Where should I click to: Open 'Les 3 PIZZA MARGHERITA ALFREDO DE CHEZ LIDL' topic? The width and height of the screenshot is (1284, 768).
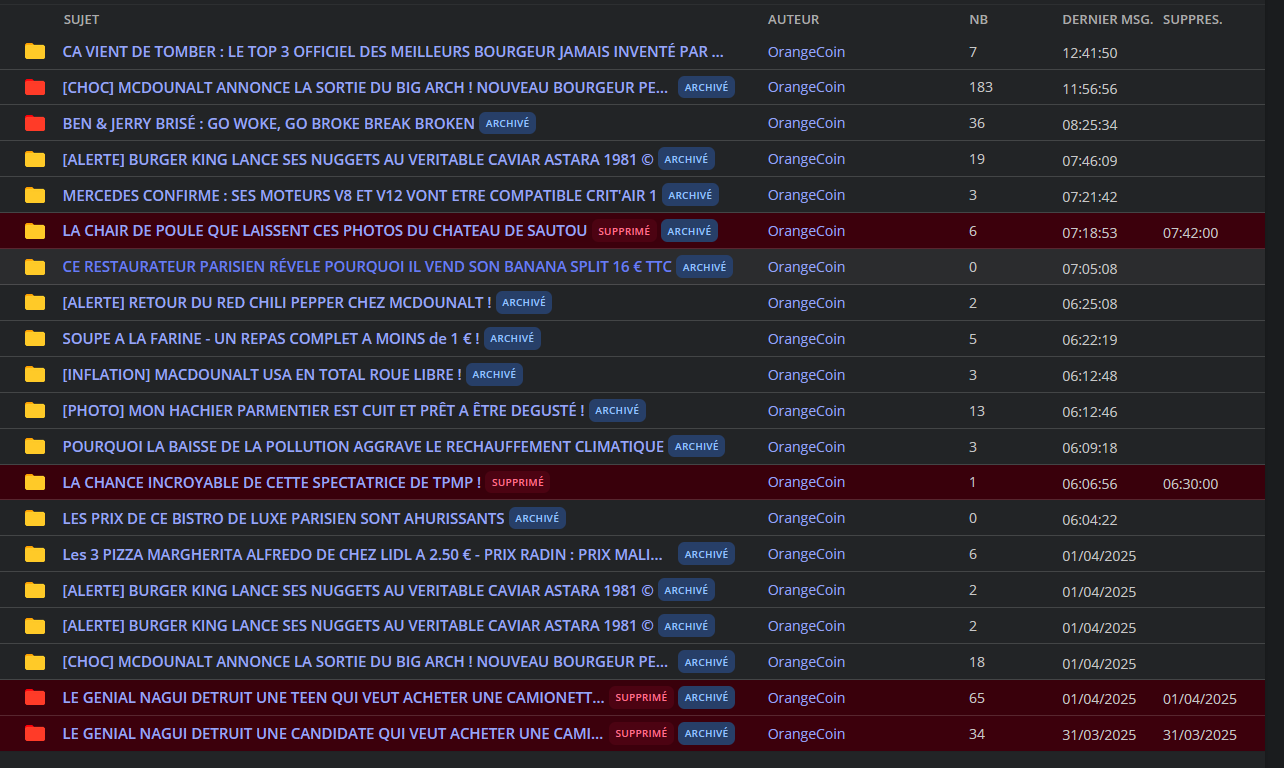362,555
